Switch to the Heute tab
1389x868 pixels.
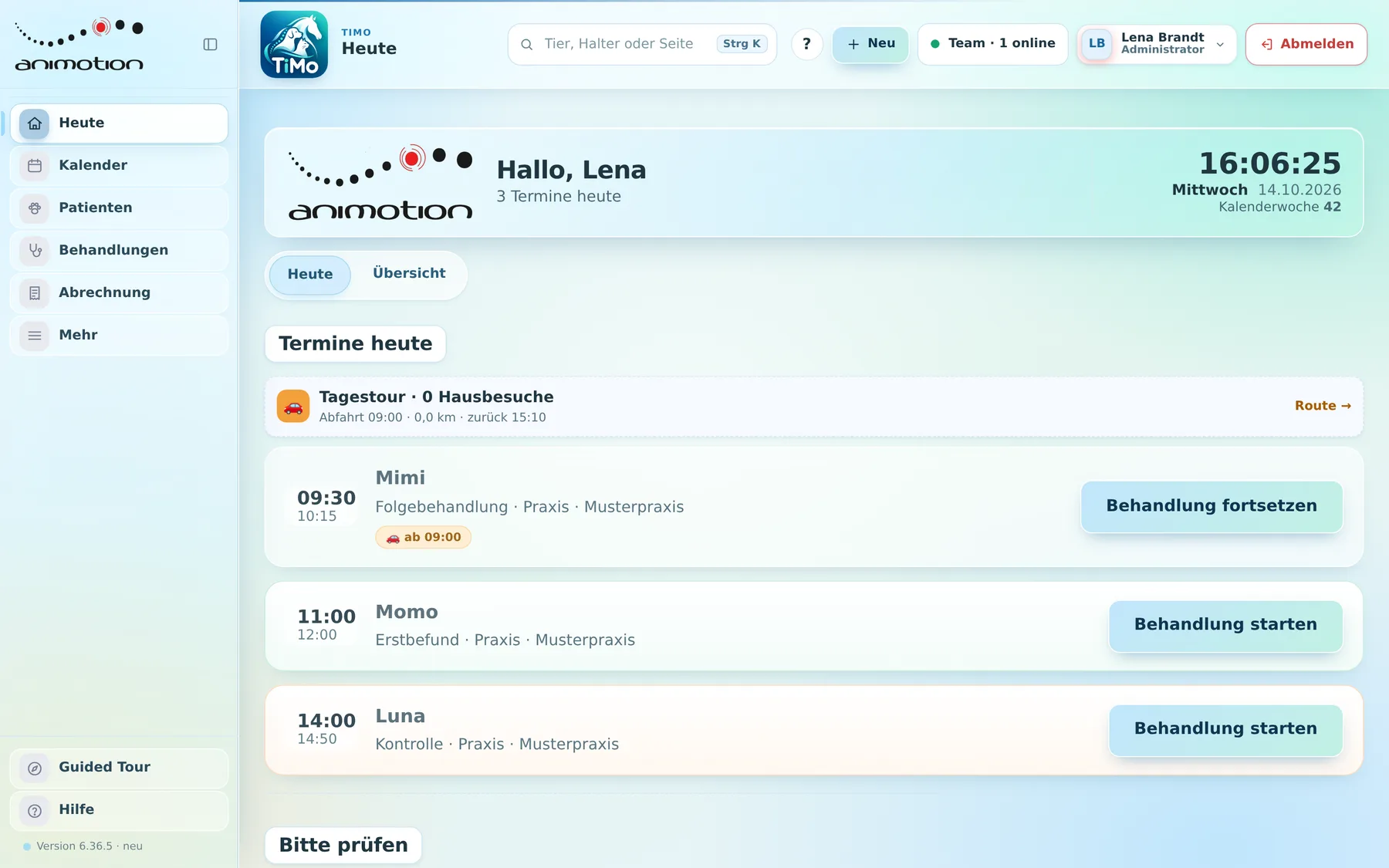(310, 275)
